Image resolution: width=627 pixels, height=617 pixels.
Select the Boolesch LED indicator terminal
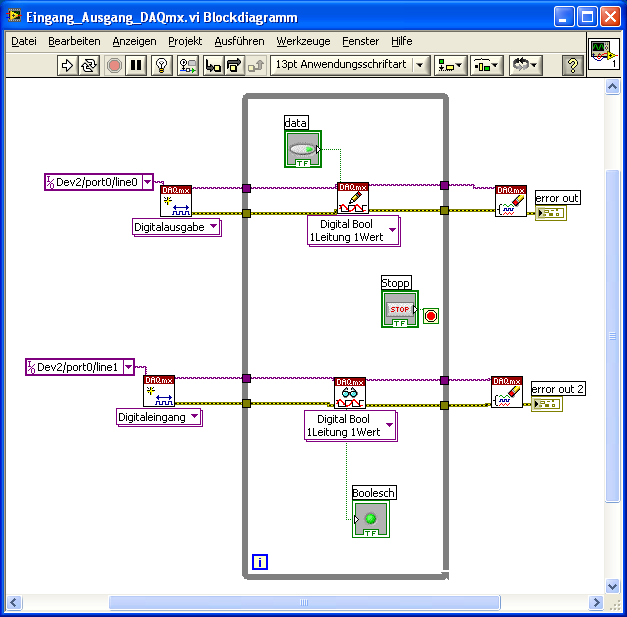tap(371, 519)
